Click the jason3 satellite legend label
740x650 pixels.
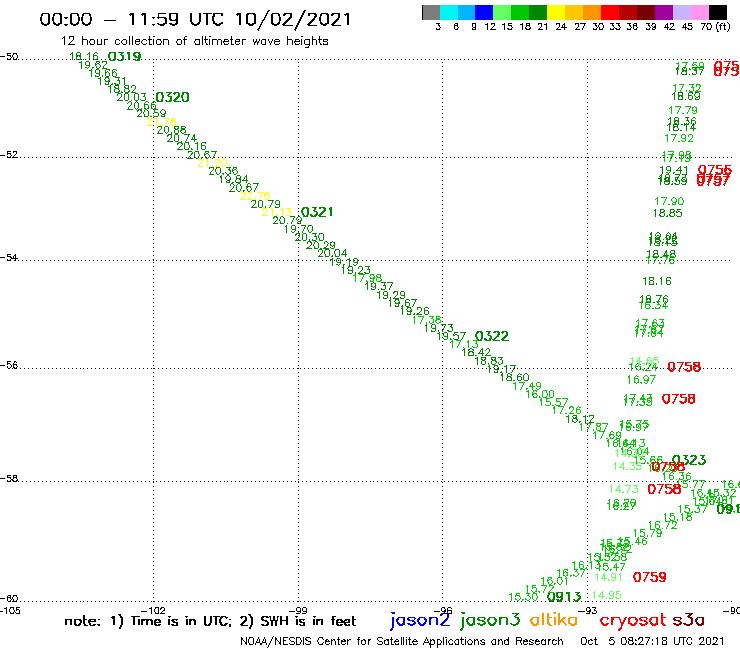coord(490,620)
